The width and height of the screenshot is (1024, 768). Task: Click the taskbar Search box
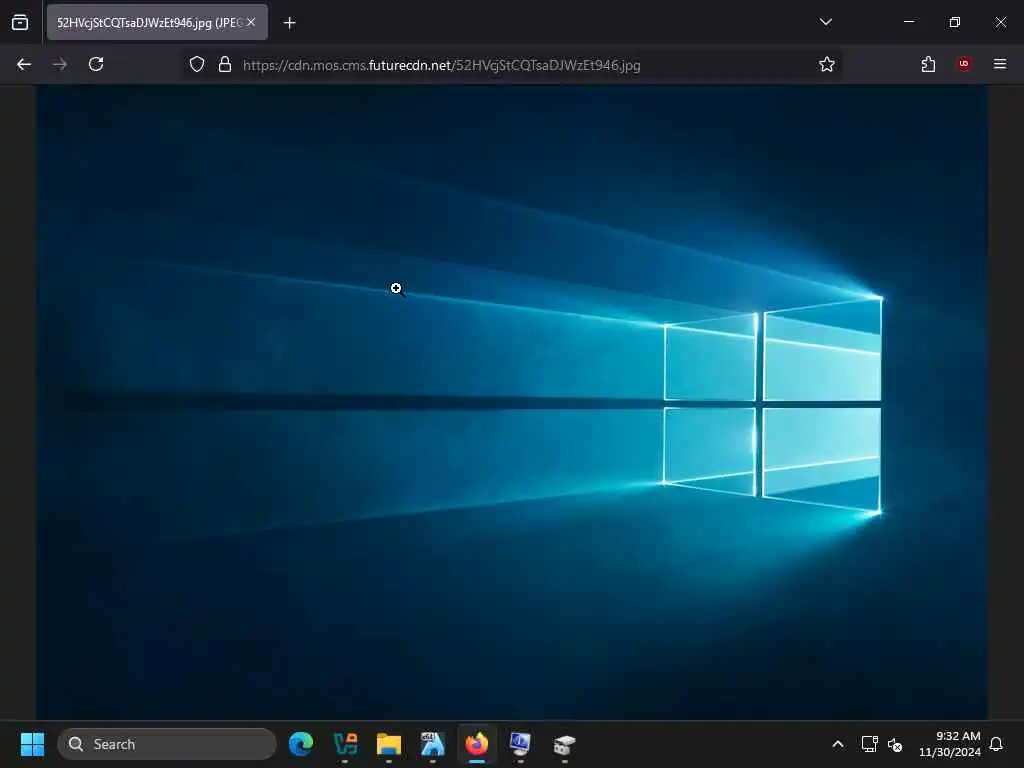point(167,744)
